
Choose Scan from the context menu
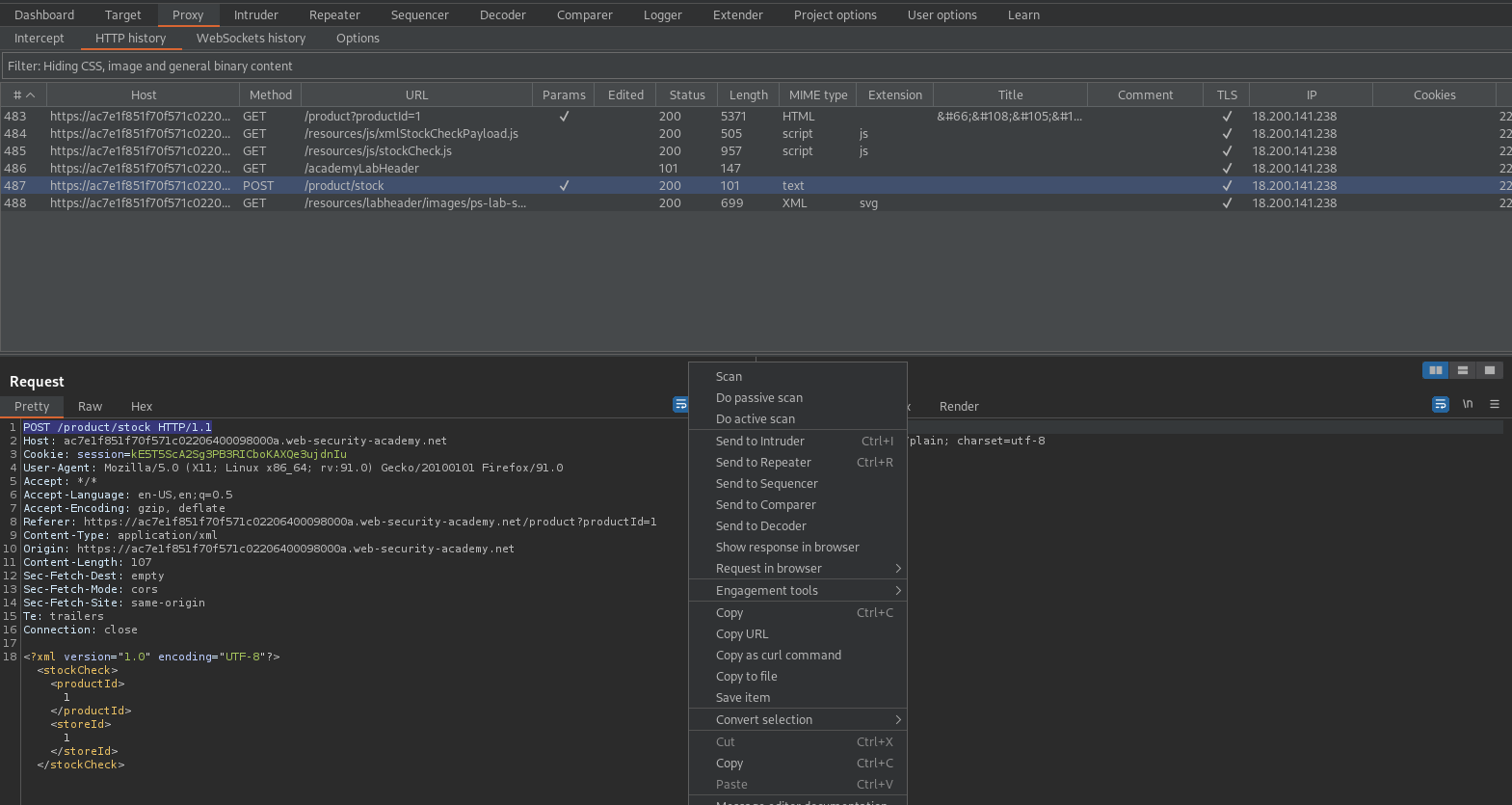pyautogui.click(x=798, y=377)
